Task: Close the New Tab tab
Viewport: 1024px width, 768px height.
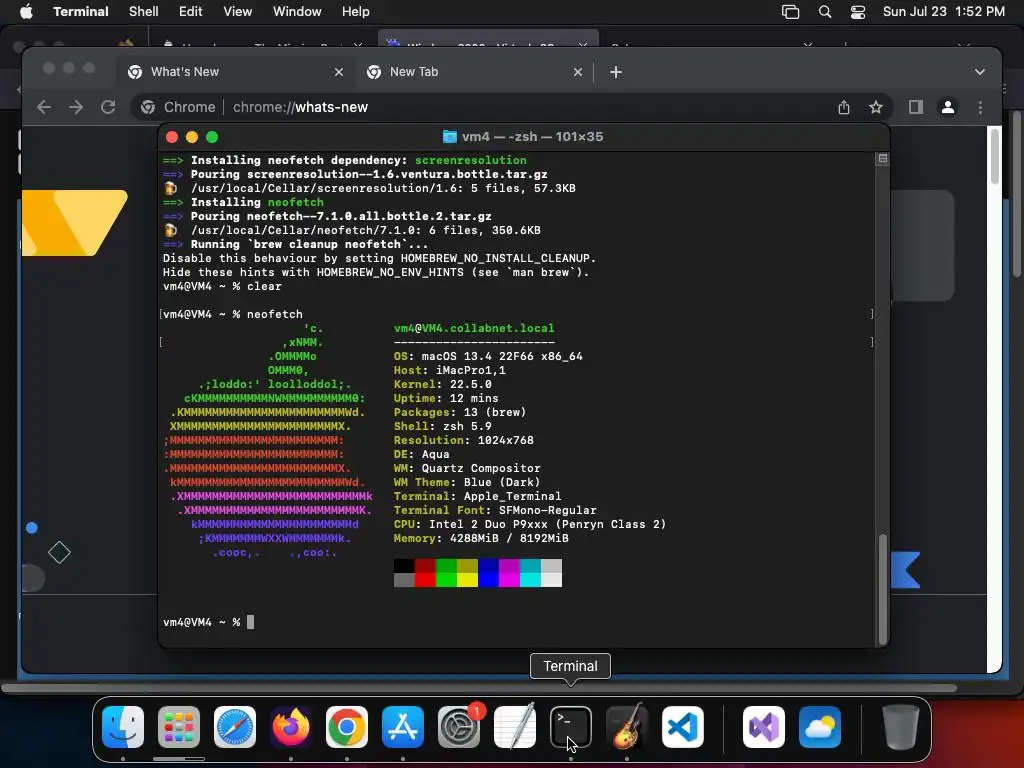Action: tap(577, 72)
